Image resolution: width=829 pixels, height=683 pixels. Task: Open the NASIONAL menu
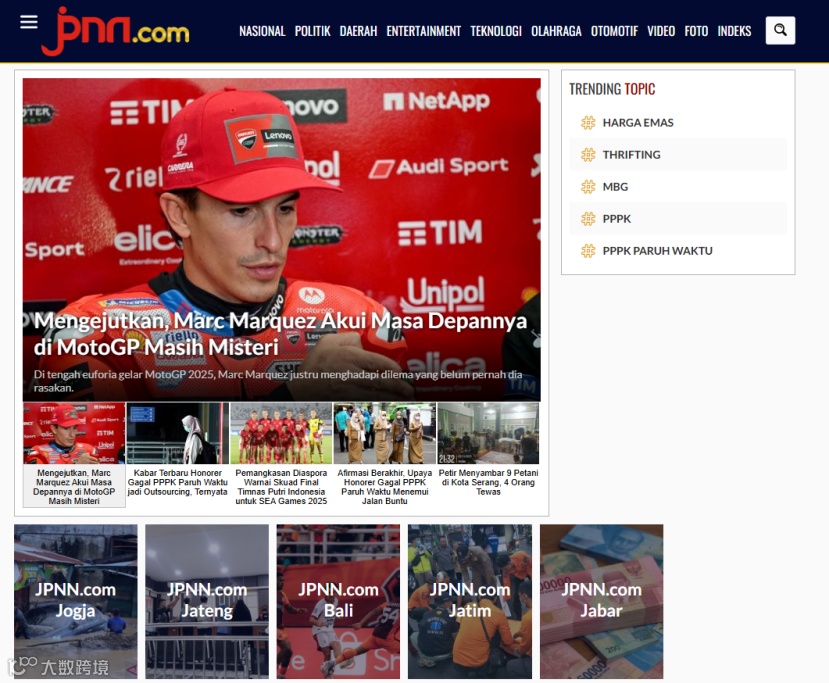[262, 31]
